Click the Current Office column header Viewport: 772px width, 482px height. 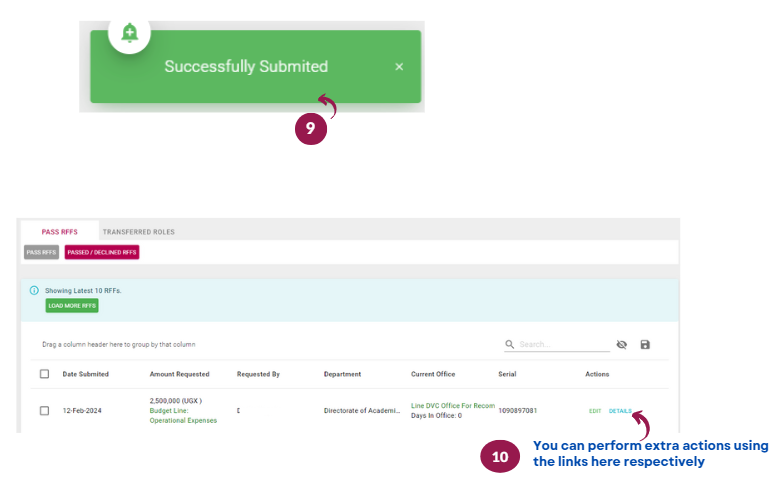pyautogui.click(x=433, y=374)
